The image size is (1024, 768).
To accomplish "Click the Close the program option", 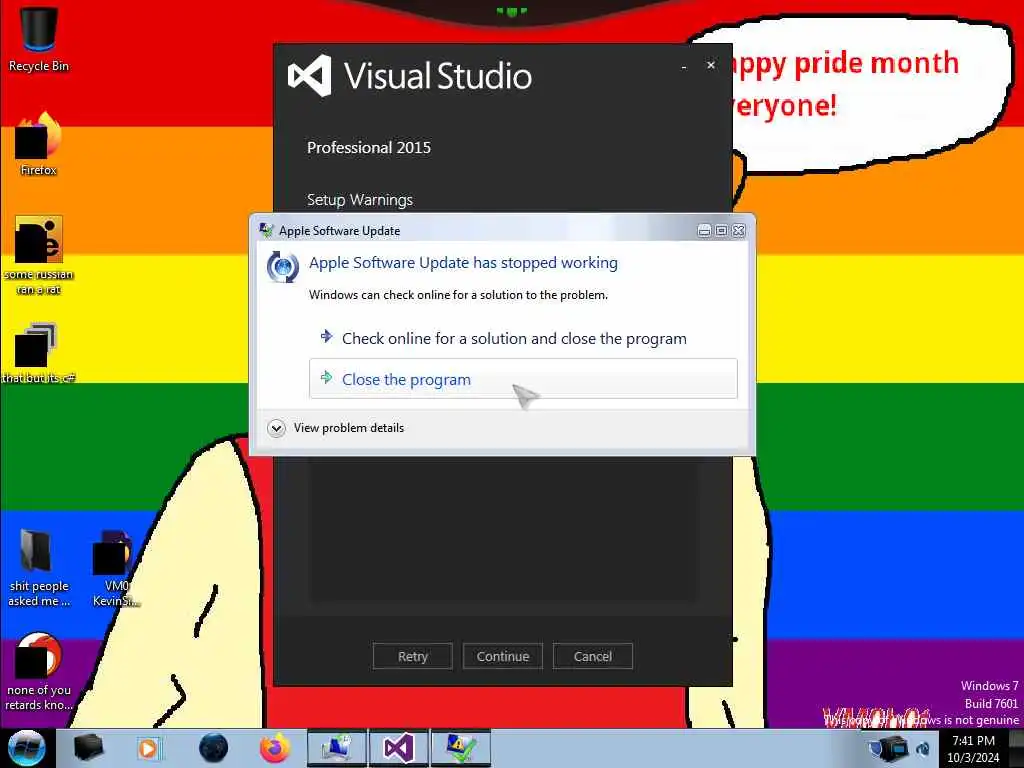I will 522,379.
